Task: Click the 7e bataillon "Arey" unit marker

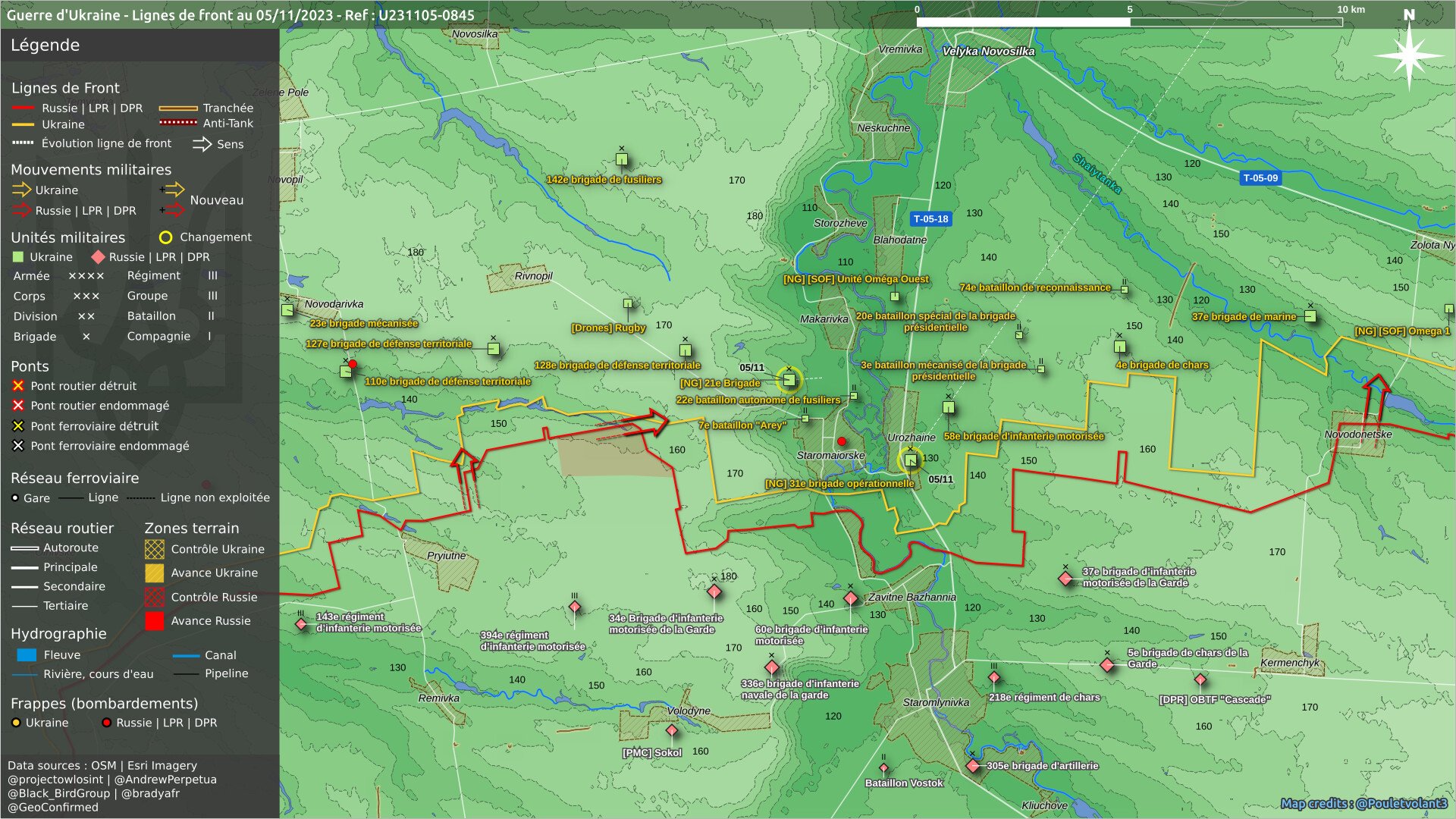Action: 805,419
